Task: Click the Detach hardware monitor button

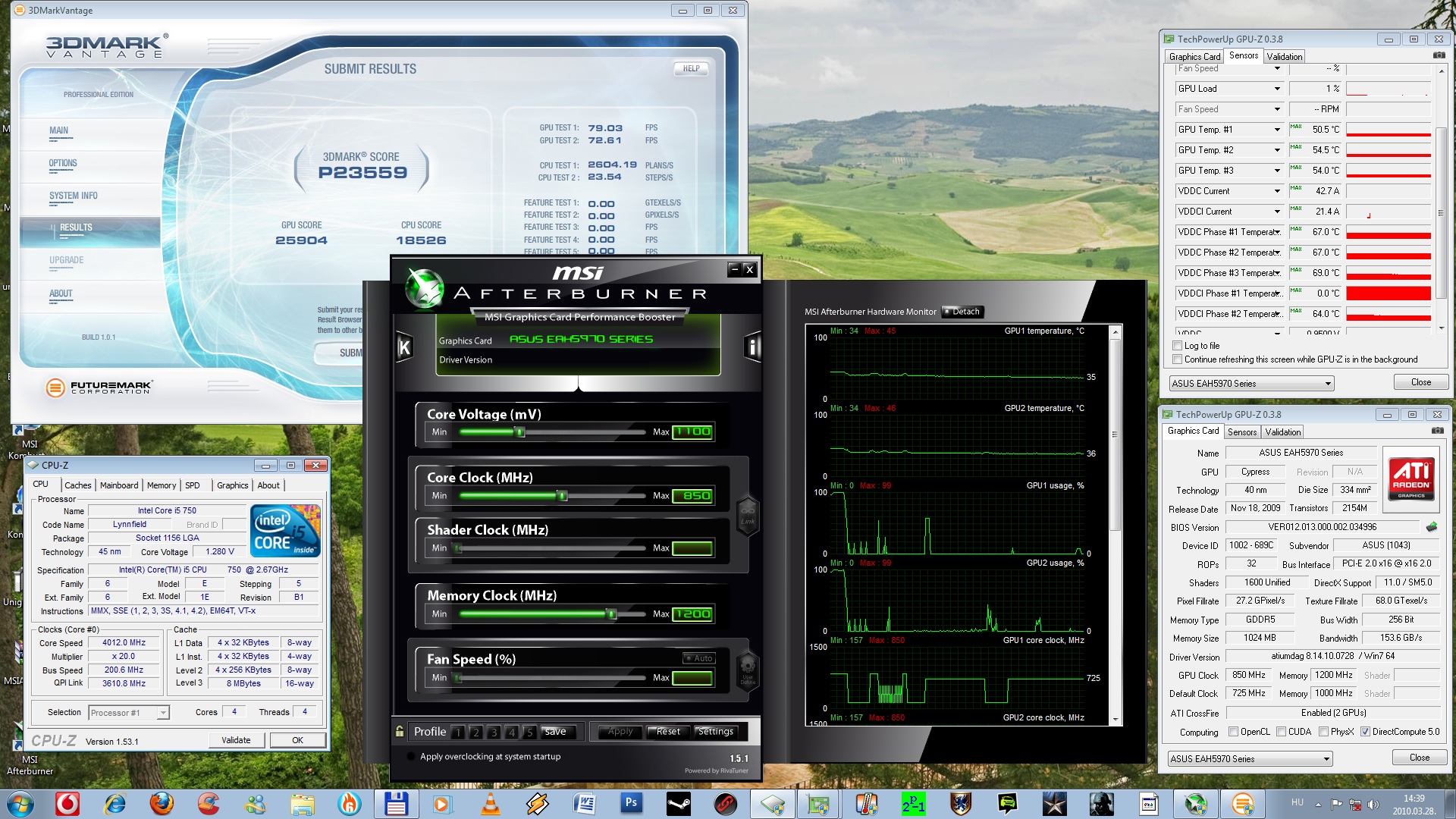Action: point(962,312)
